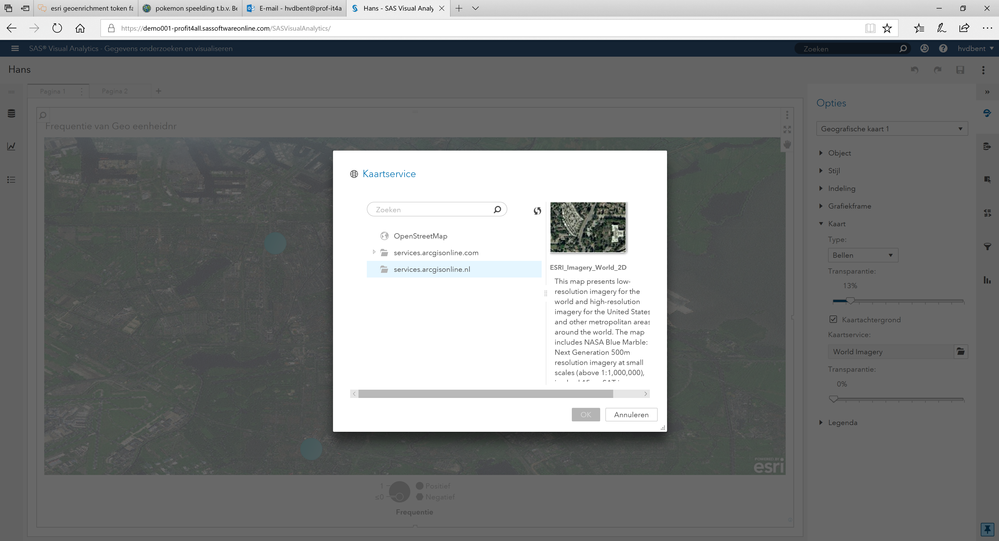999x541 pixels.
Task: Add a new page with plus icon
Action: point(159,91)
